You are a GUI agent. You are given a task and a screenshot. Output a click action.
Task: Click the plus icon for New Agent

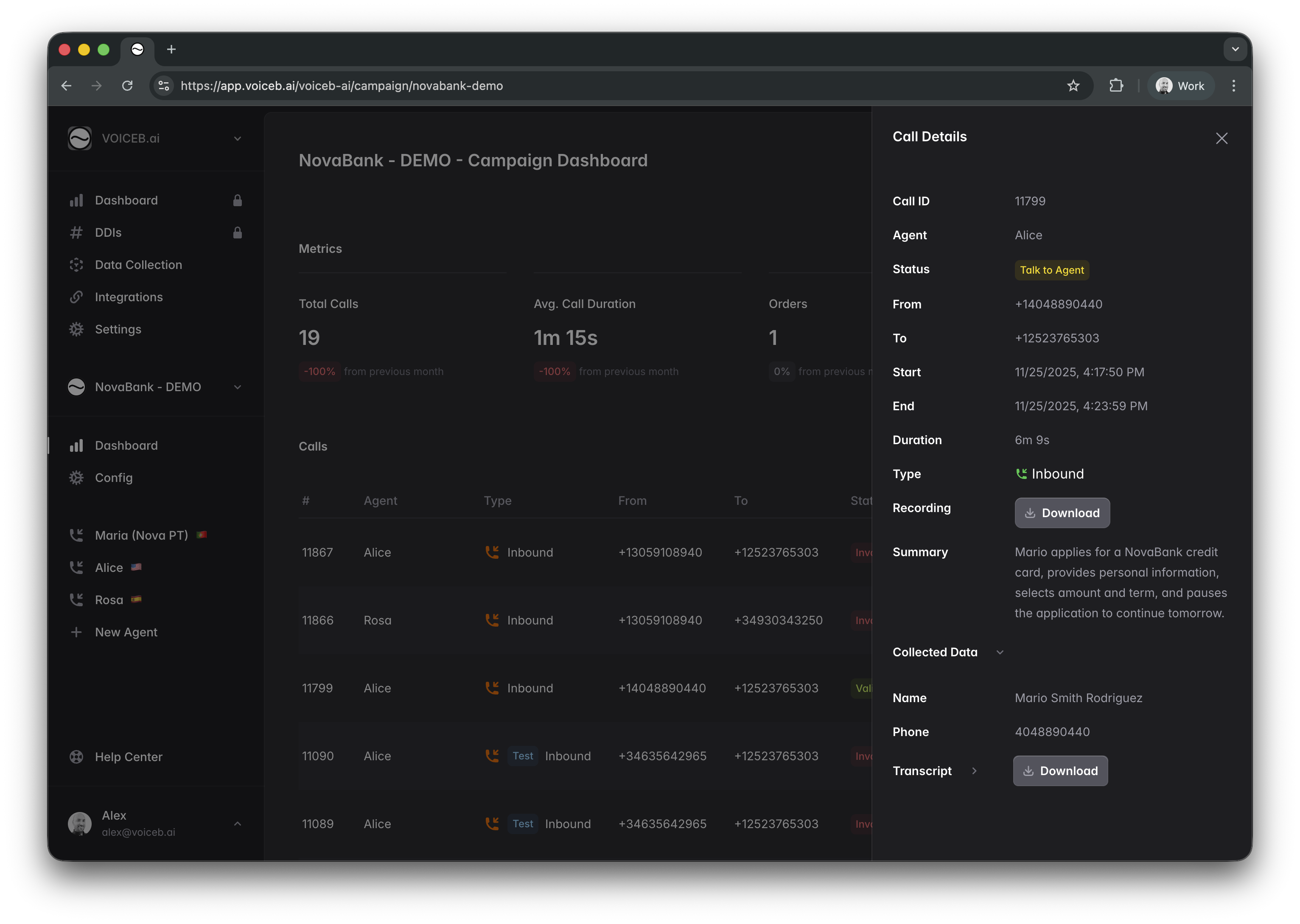click(76, 632)
